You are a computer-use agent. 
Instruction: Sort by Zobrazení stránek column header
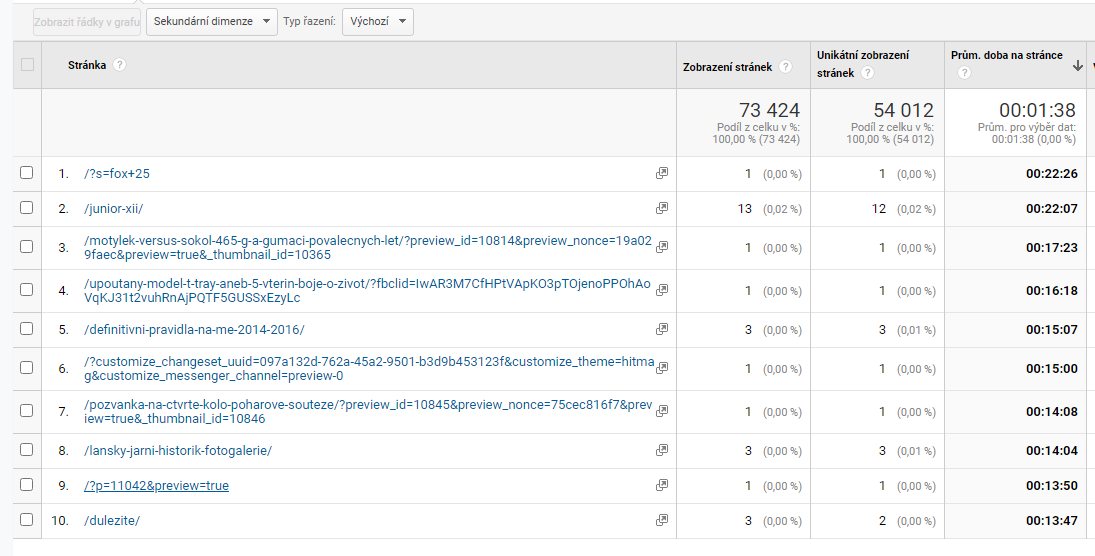[728, 67]
